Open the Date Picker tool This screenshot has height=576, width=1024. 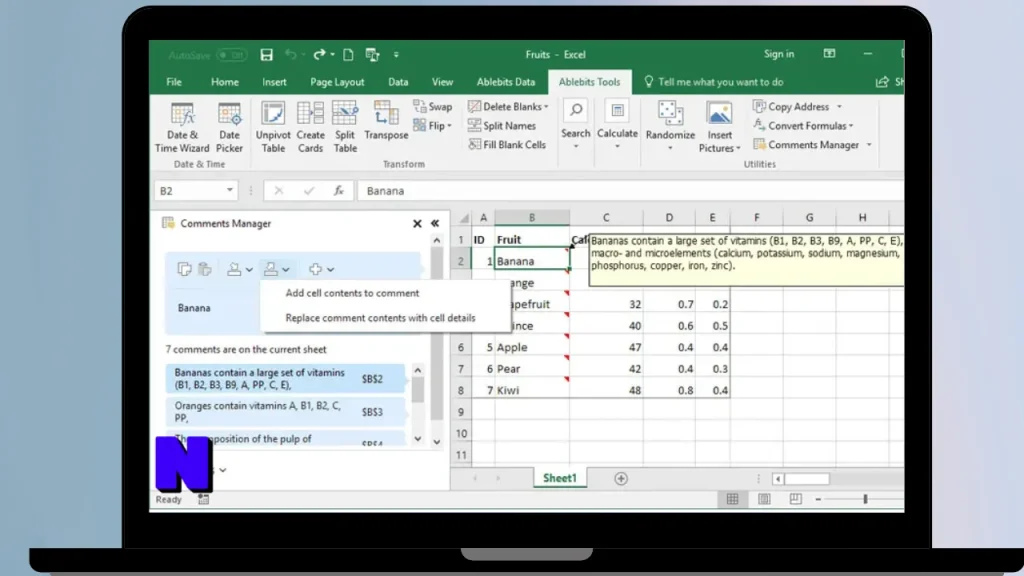click(x=229, y=128)
